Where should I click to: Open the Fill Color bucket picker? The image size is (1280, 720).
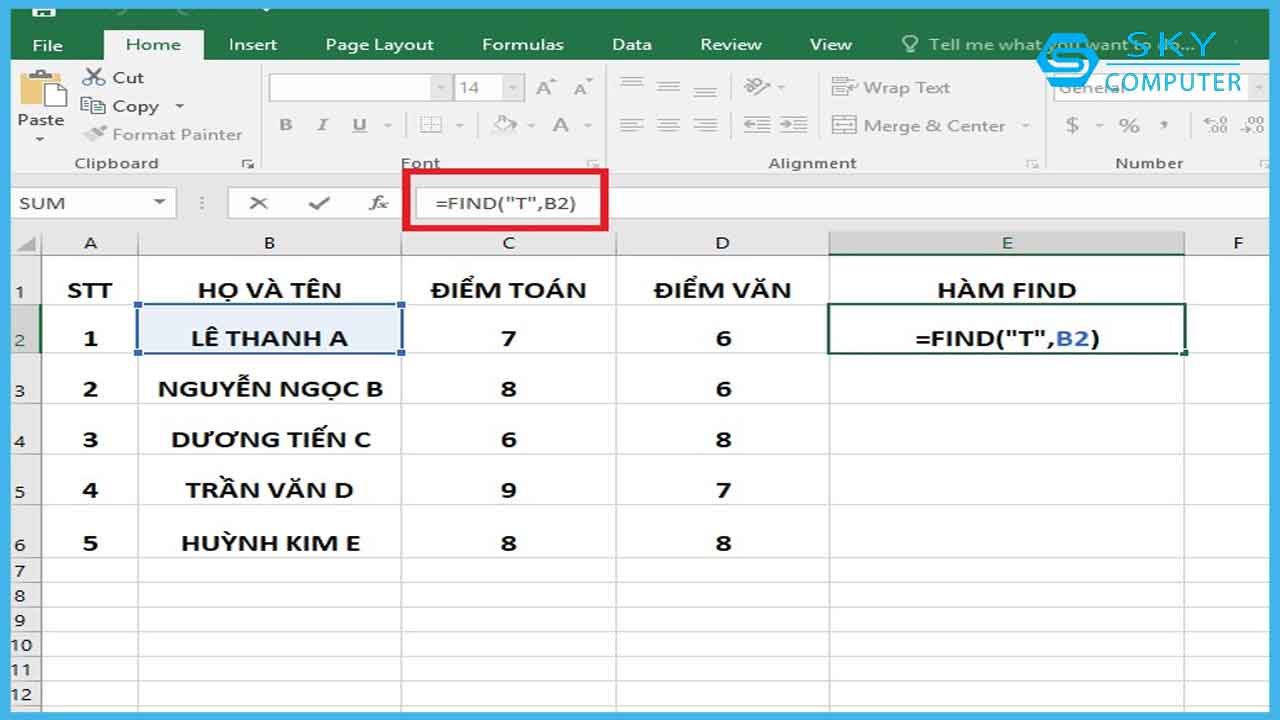click(x=506, y=125)
